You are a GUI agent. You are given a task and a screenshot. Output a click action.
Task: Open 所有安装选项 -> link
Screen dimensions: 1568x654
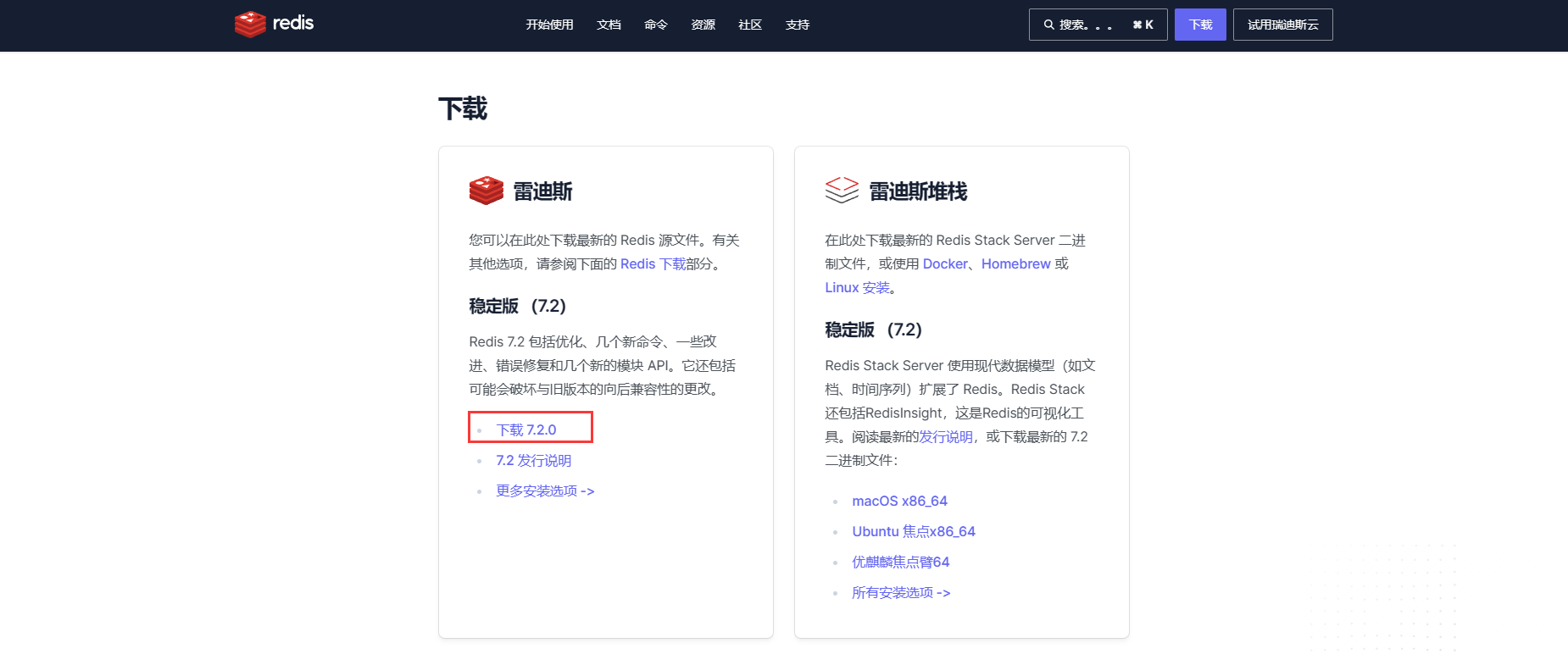901,593
